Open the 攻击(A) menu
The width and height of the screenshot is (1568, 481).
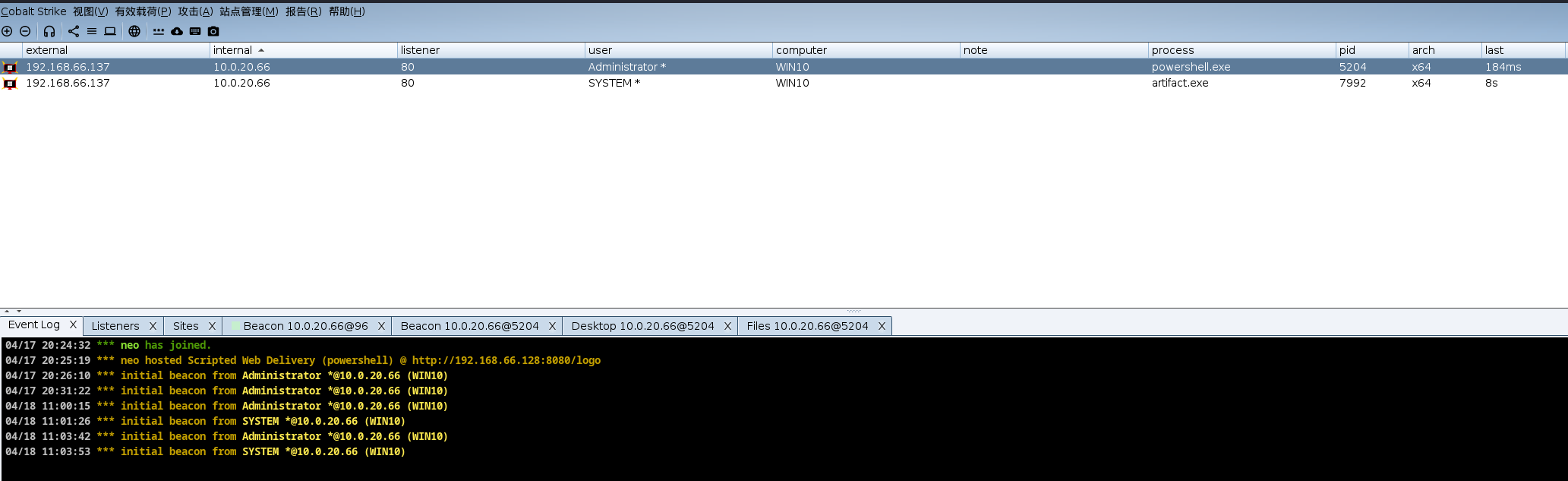[195, 11]
